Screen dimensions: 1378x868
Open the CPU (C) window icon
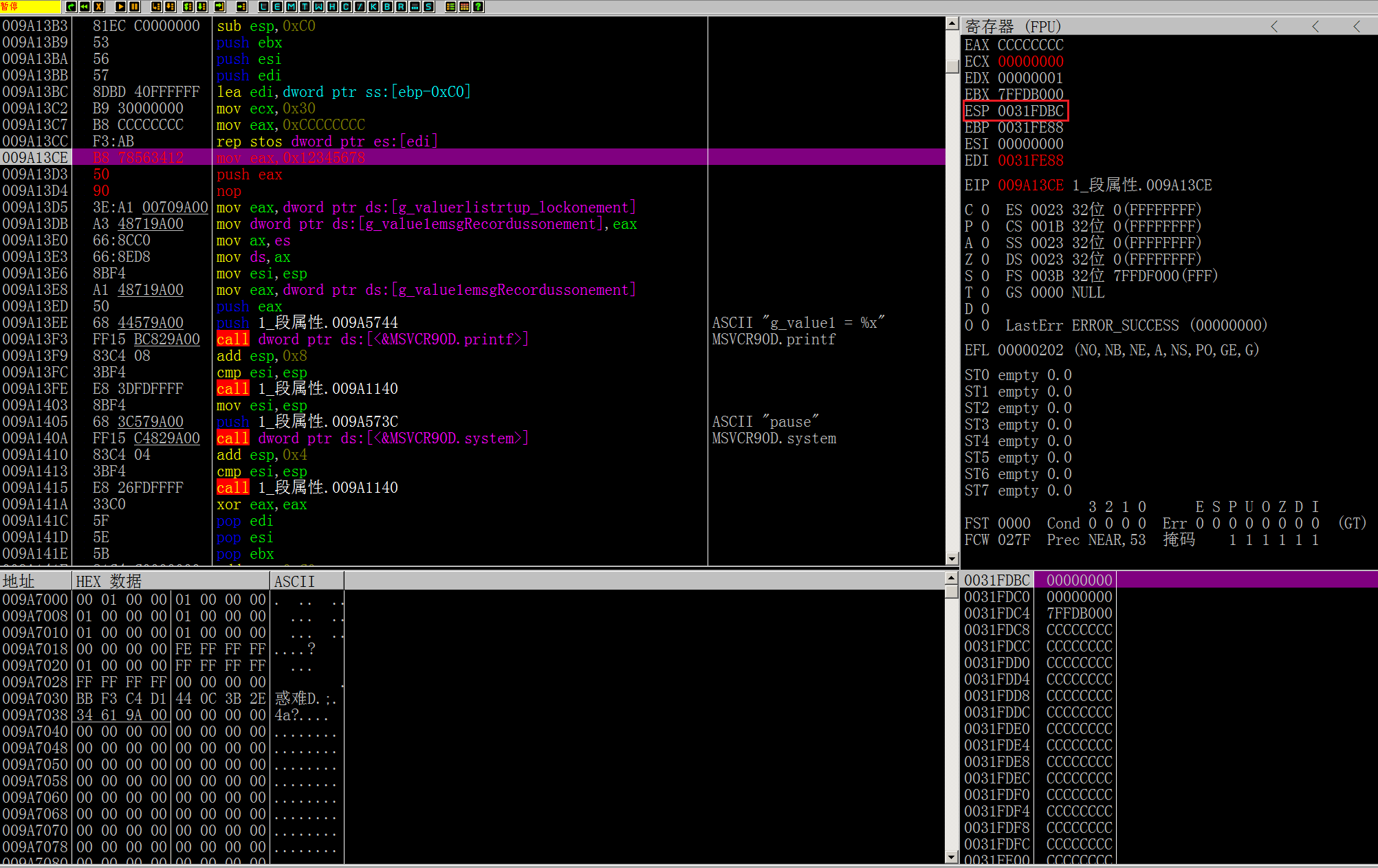tap(347, 7)
